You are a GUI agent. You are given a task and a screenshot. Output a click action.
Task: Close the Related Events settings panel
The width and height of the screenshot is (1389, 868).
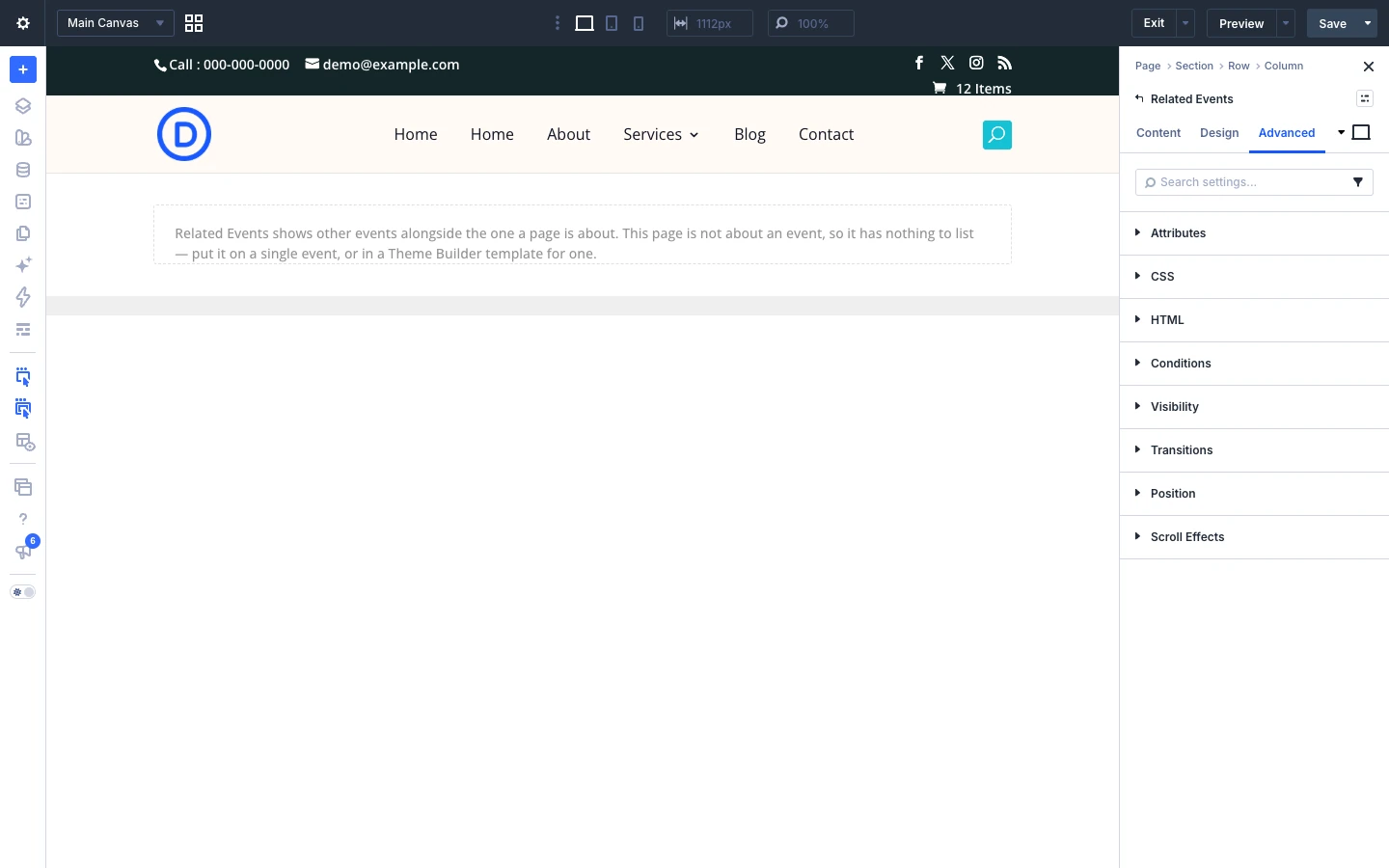coord(1369,67)
